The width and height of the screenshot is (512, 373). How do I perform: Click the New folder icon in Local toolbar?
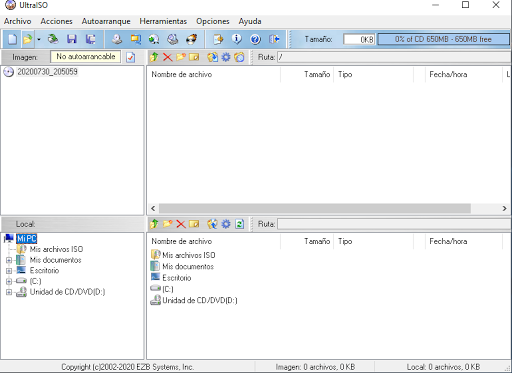[167, 224]
